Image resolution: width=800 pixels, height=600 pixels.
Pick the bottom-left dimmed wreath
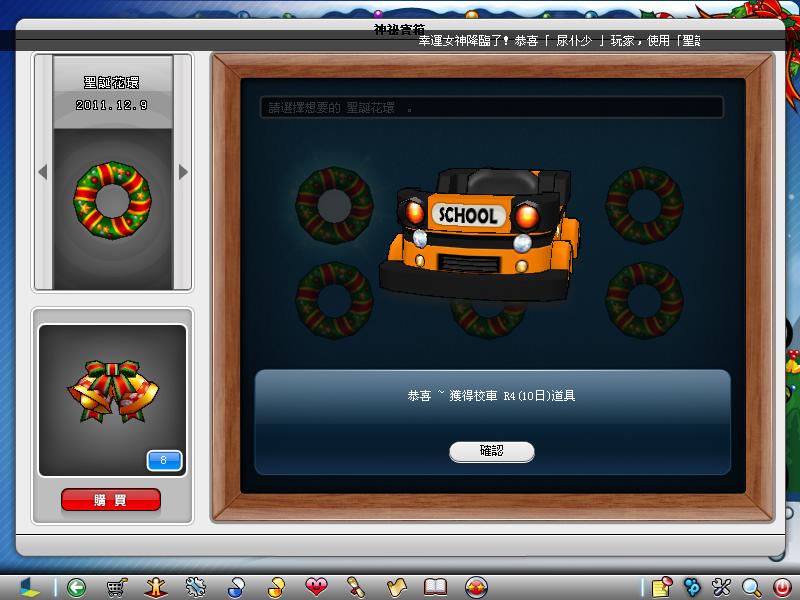(334, 301)
